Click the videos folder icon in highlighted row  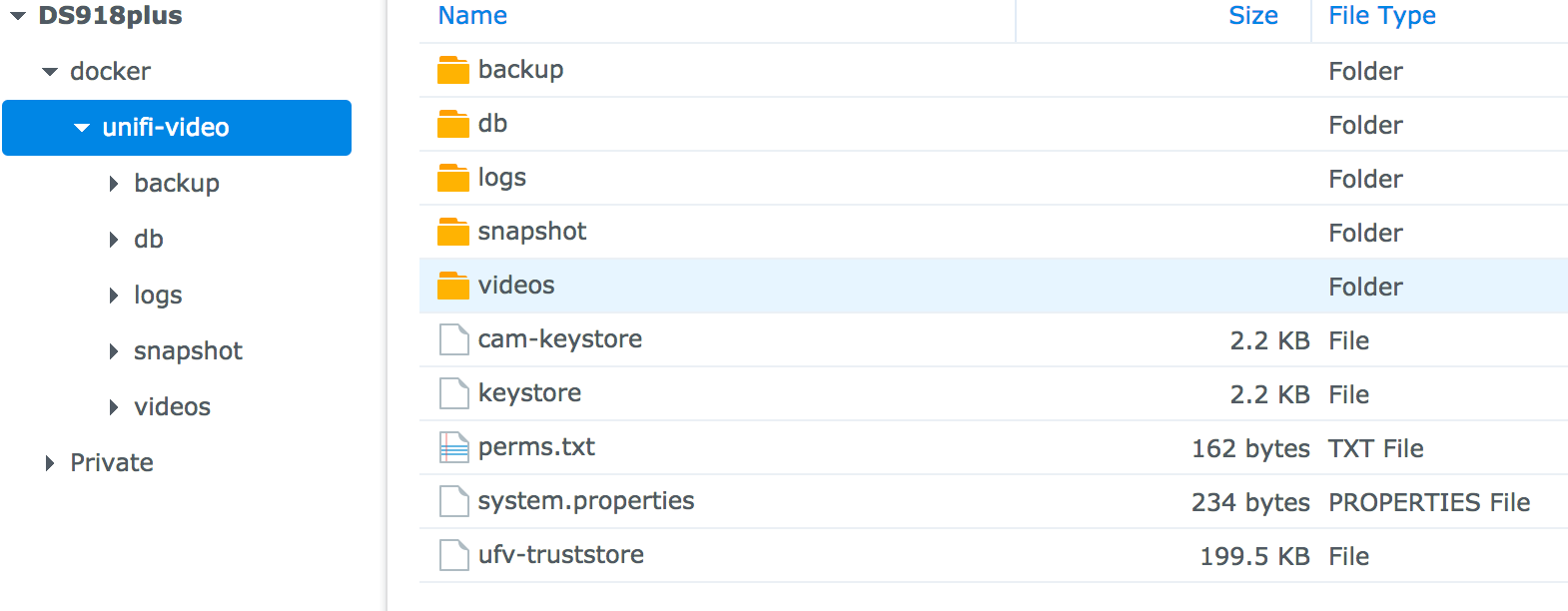[x=453, y=286]
